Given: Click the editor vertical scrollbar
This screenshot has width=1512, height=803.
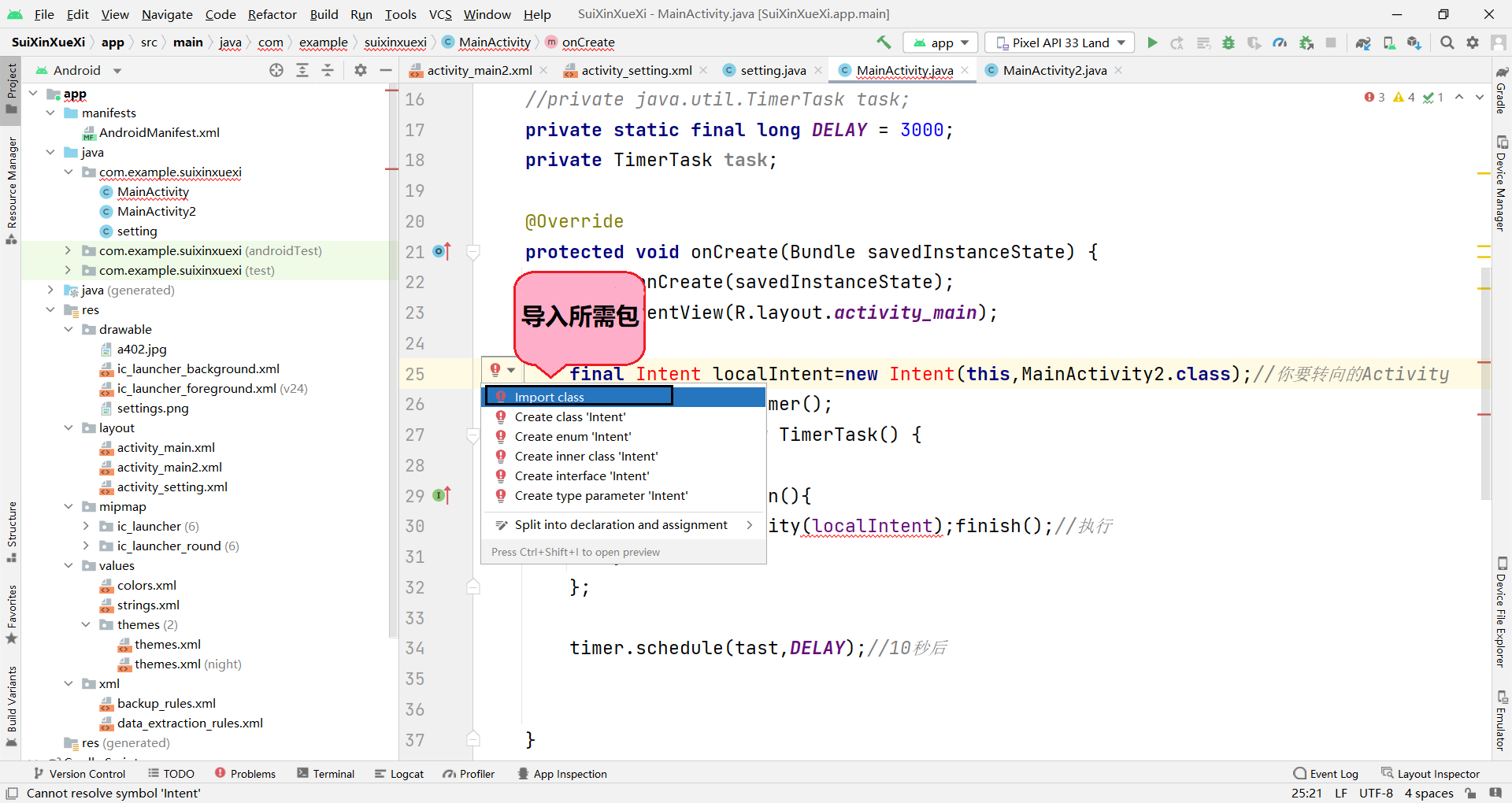Looking at the screenshot, I should pos(1485,383).
